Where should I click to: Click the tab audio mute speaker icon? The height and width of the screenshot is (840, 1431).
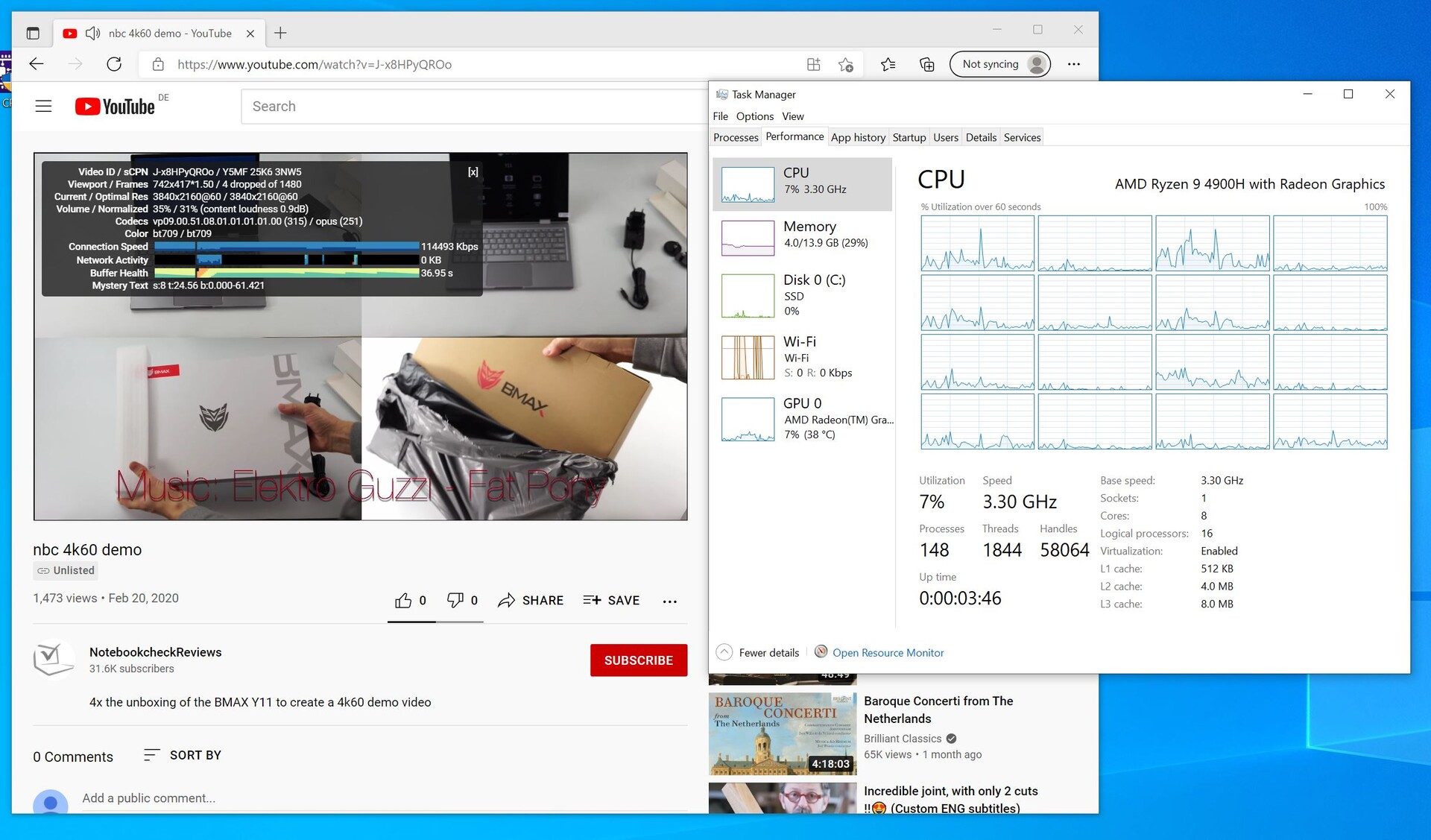[x=93, y=34]
